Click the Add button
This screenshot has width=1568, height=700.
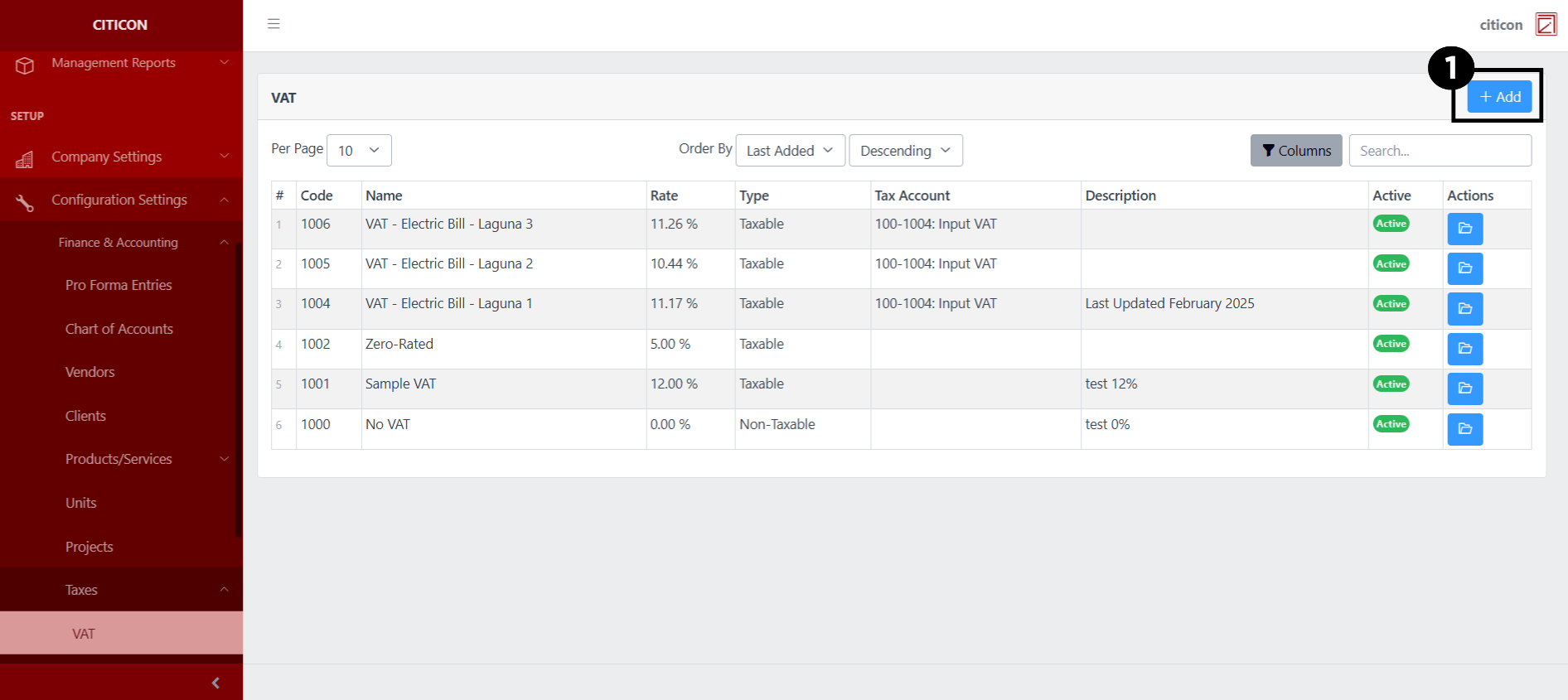(x=1499, y=97)
